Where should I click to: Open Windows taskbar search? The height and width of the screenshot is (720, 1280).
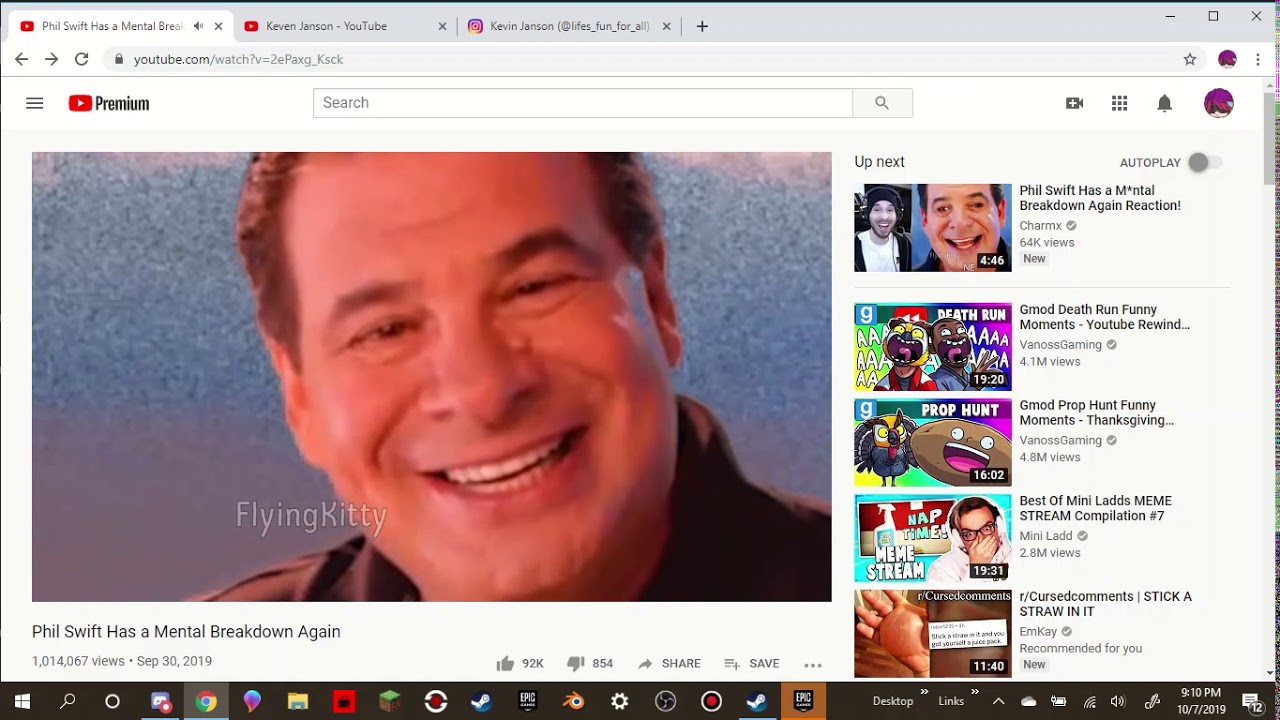click(67, 701)
